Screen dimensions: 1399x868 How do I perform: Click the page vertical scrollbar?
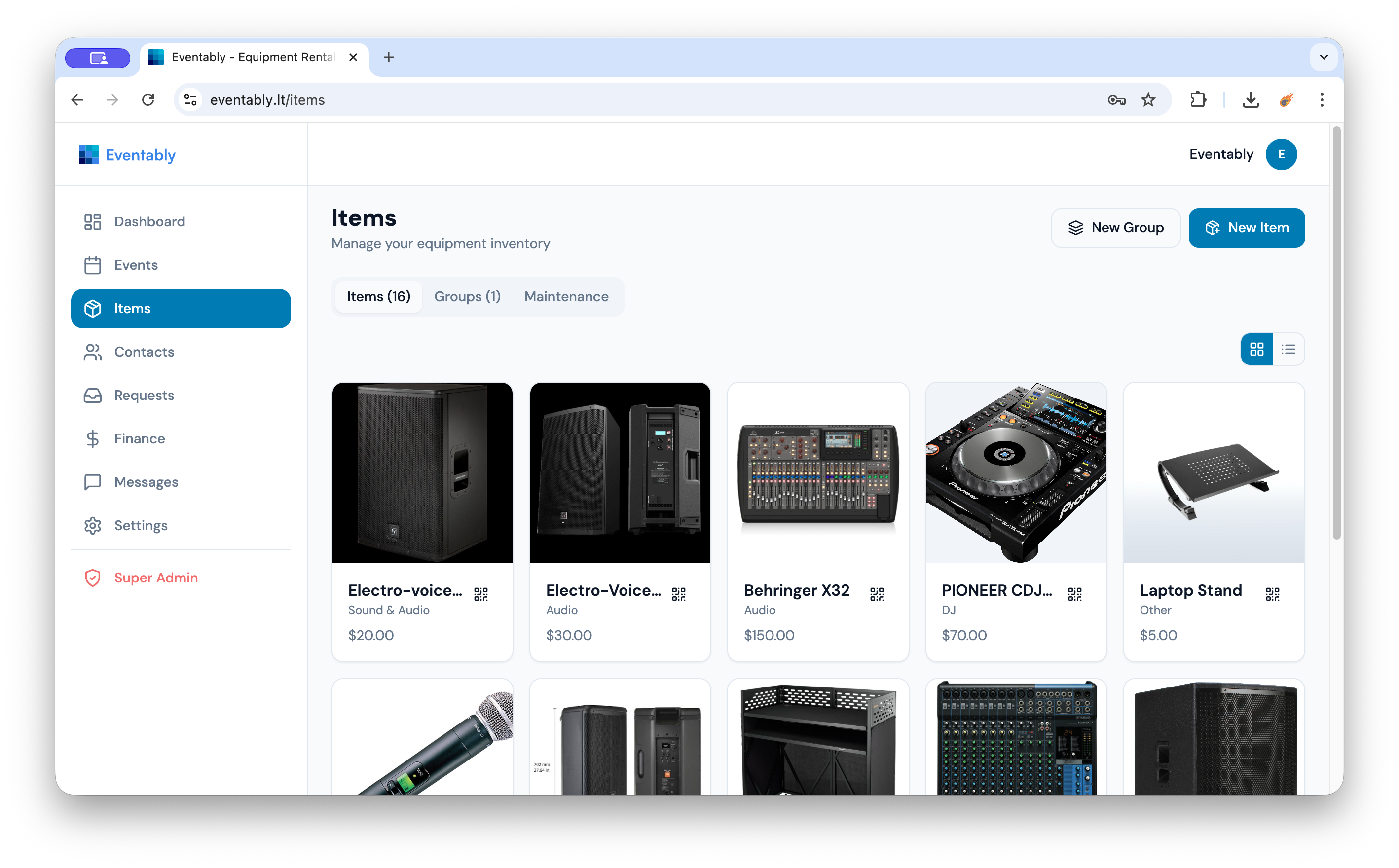click(1336, 333)
